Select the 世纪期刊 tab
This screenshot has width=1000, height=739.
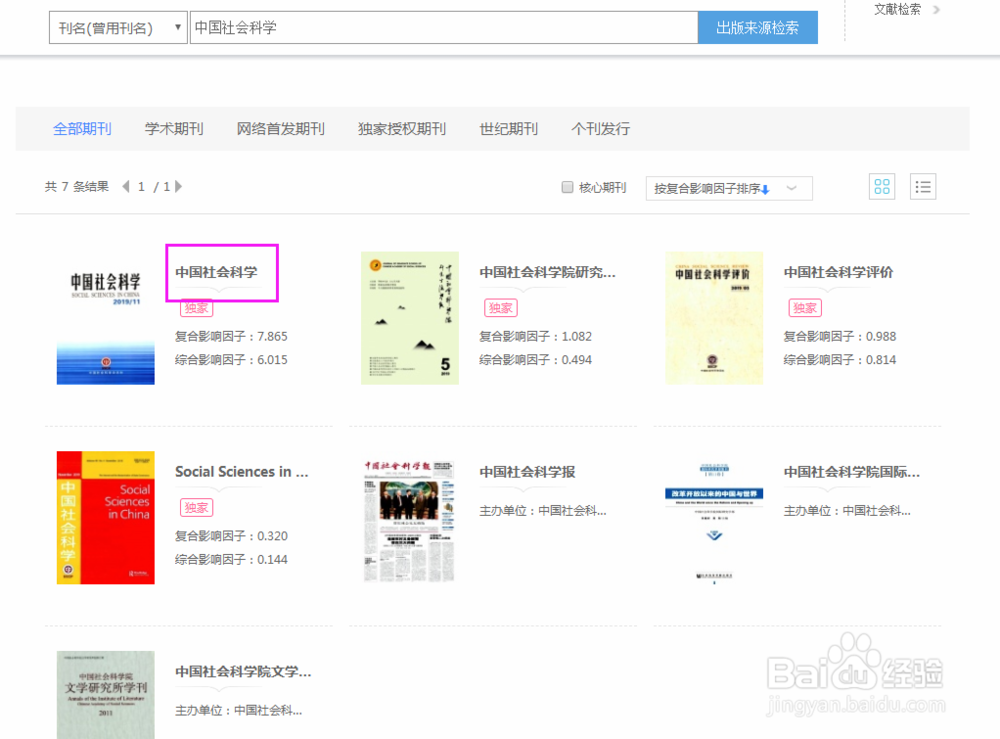tap(508, 129)
